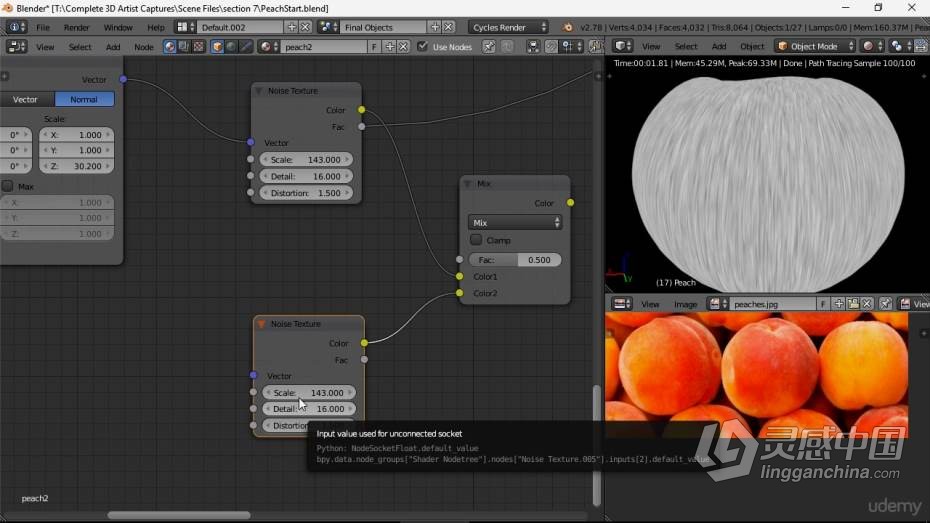Toggle fake user F for peach2 material
This screenshot has height=523, width=930.
click(x=374, y=47)
